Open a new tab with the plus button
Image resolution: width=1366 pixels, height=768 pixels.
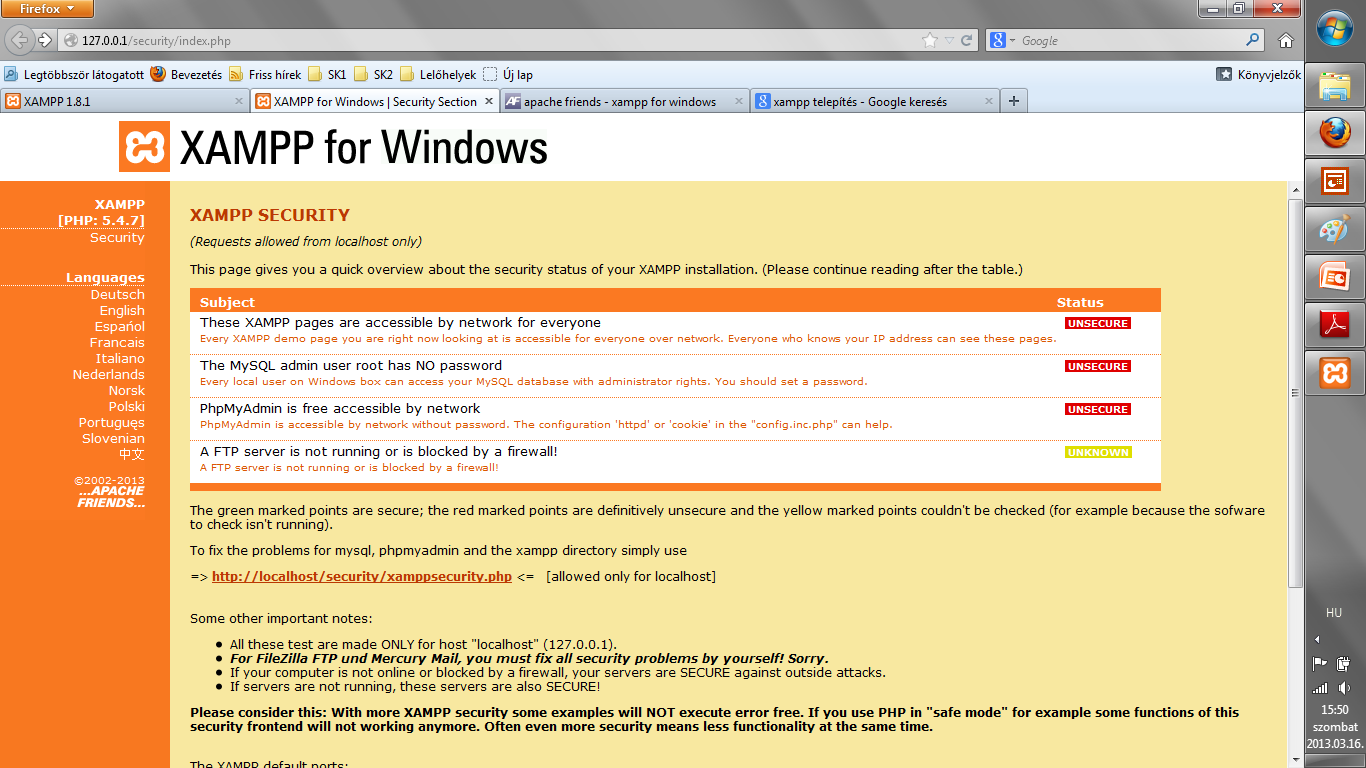1014,101
